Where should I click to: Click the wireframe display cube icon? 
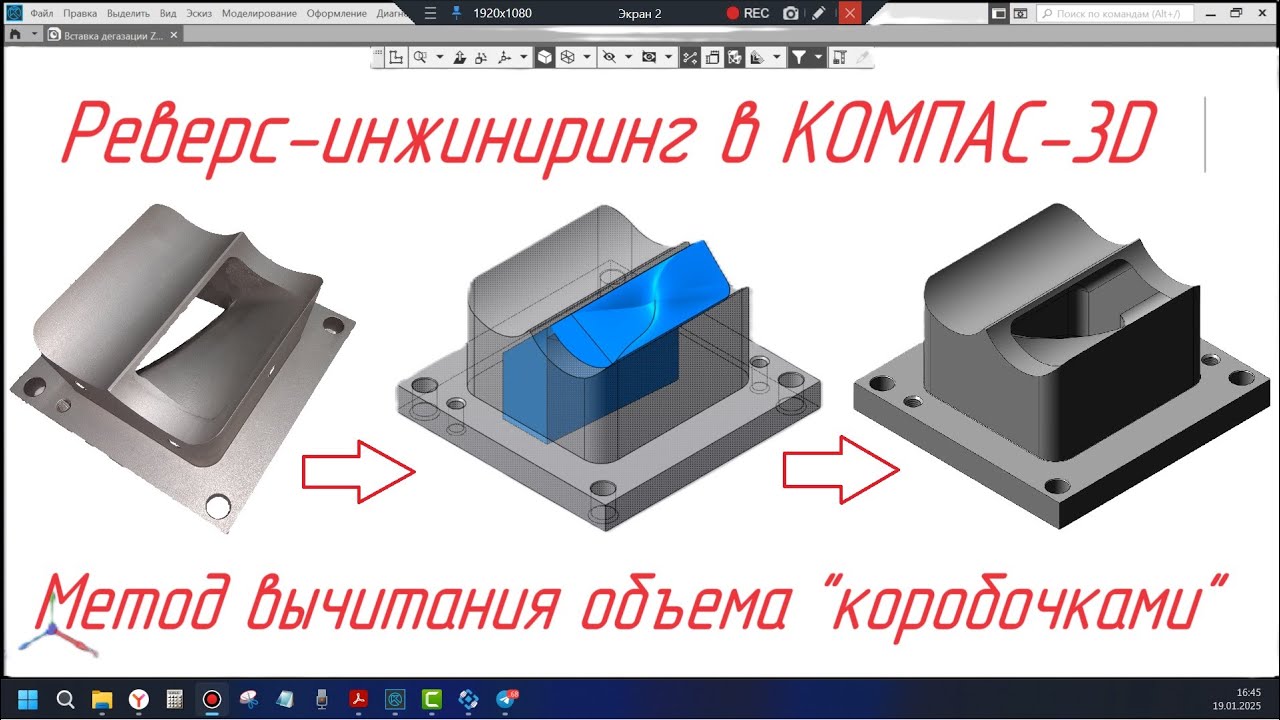tap(567, 58)
